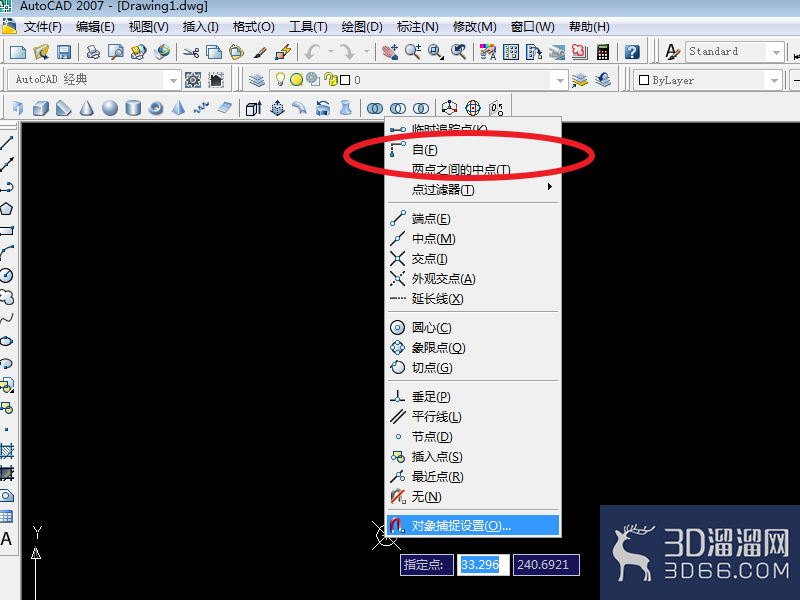Click the Y coordinate field 240.6921
Screen dimensions: 800x600
pos(546,565)
